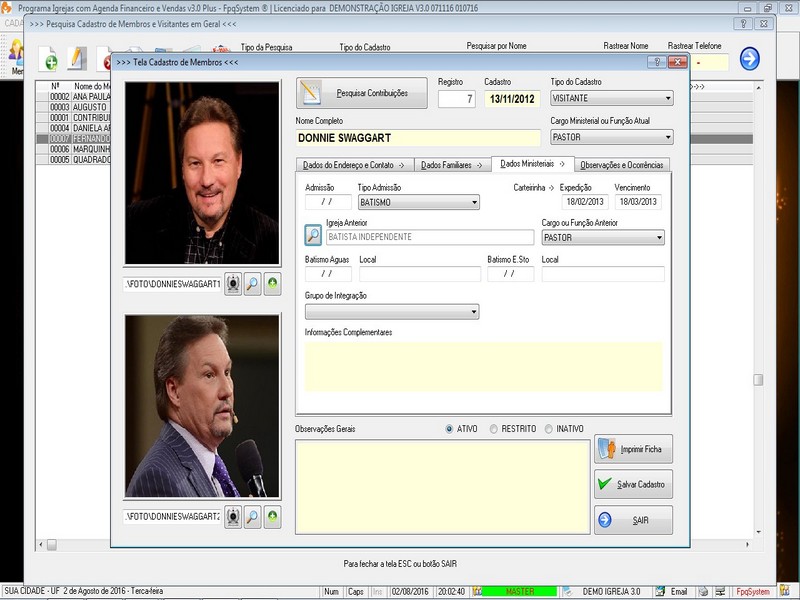
Task: Click the Admissão date field
Action: (x=328, y=202)
